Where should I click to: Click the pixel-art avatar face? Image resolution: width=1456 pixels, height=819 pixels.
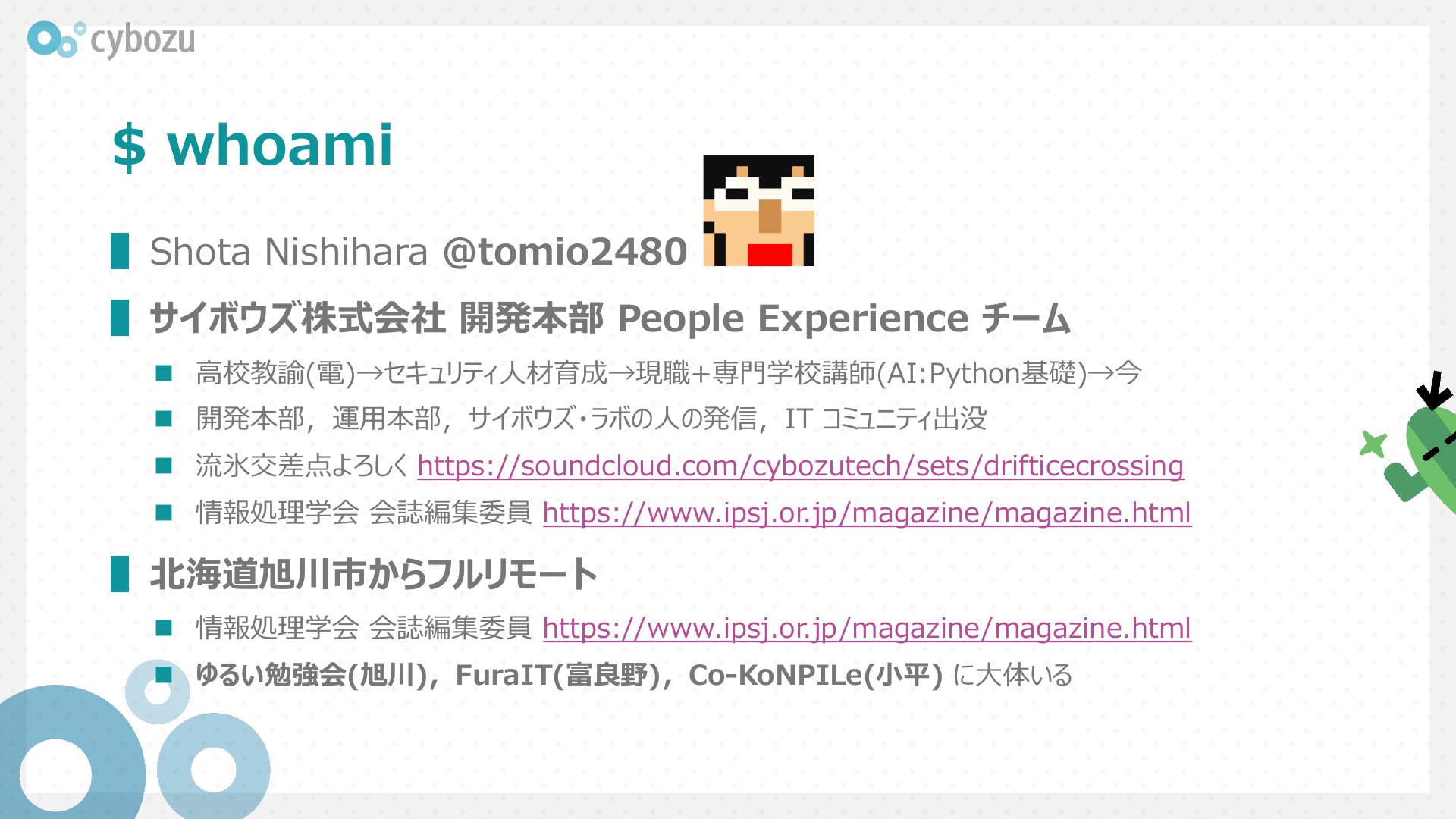click(x=758, y=210)
